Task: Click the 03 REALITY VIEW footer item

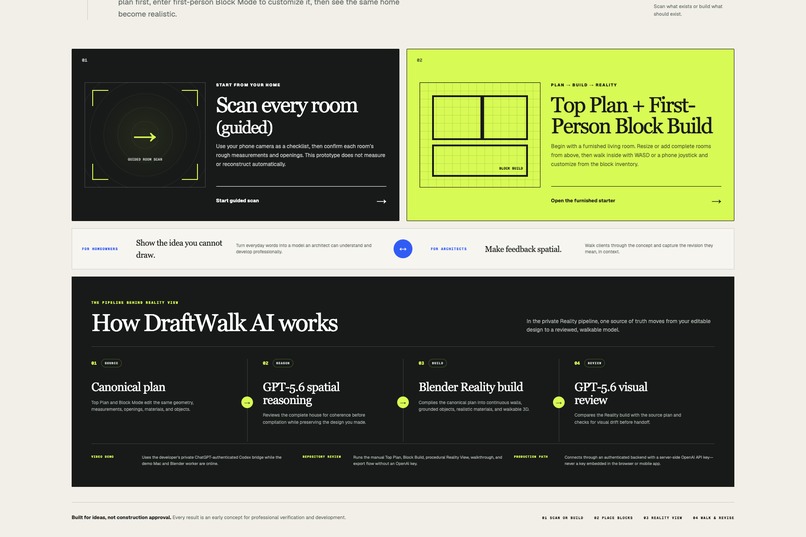Action: click(663, 517)
